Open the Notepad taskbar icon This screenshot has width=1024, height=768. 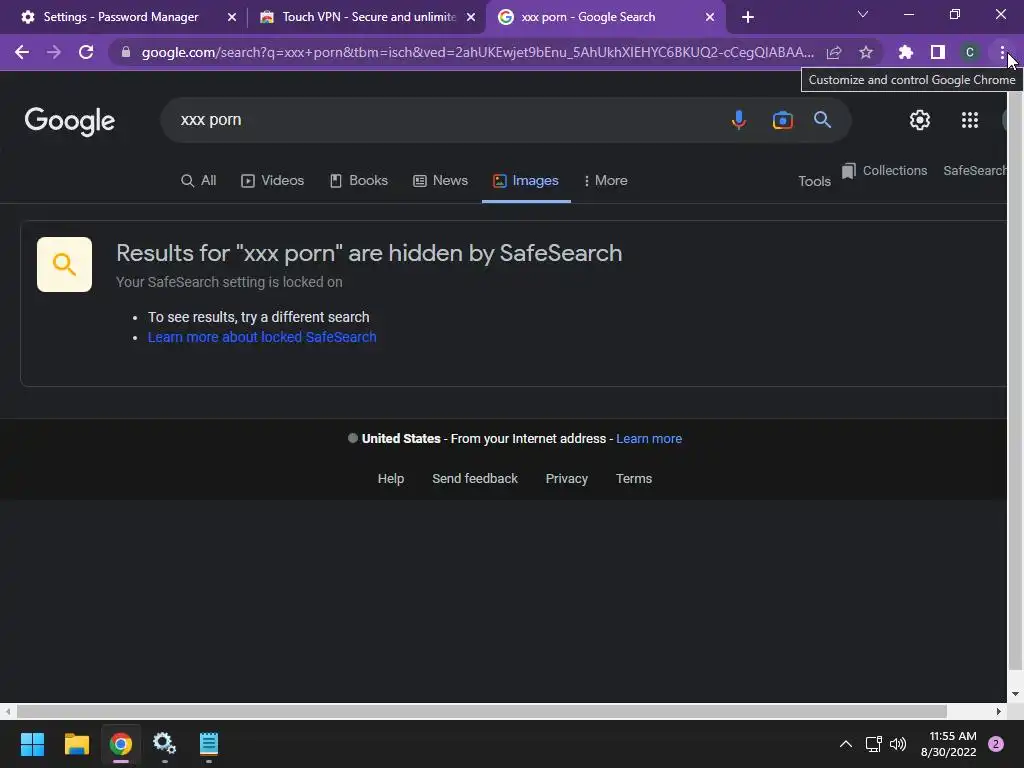point(209,744)
